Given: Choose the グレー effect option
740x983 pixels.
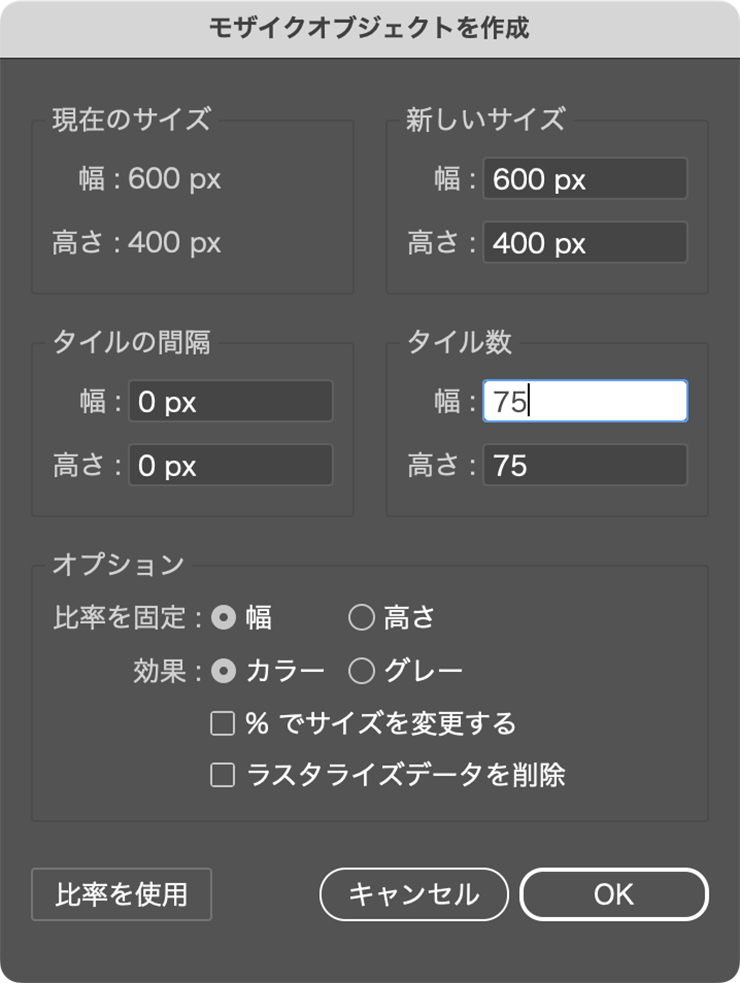Looking at the screenshot, I should tap(360, 671).
